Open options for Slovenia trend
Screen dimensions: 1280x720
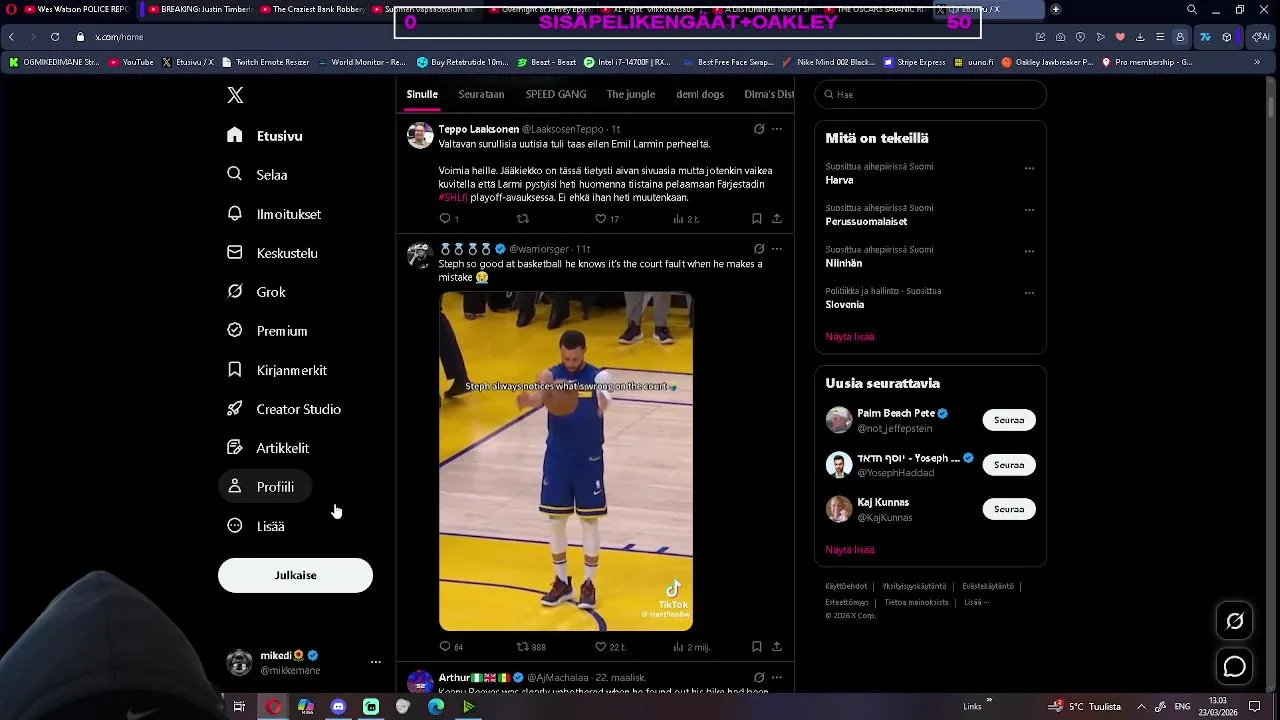1029,293
